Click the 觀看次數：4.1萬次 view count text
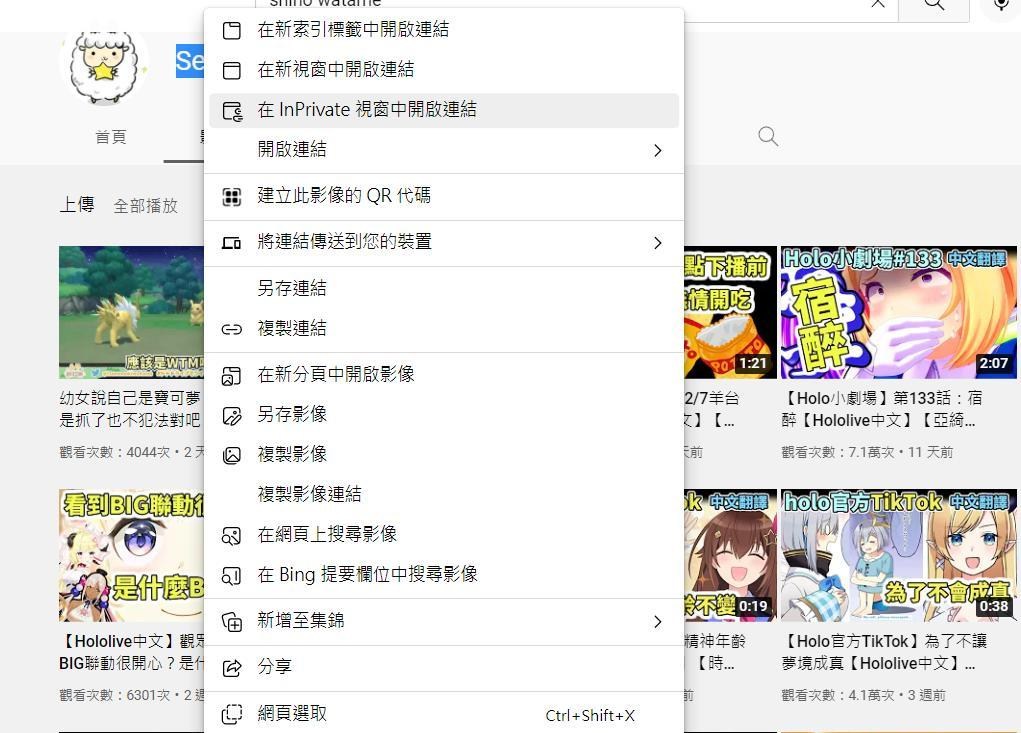1021x733 pixels. point(837,695)
